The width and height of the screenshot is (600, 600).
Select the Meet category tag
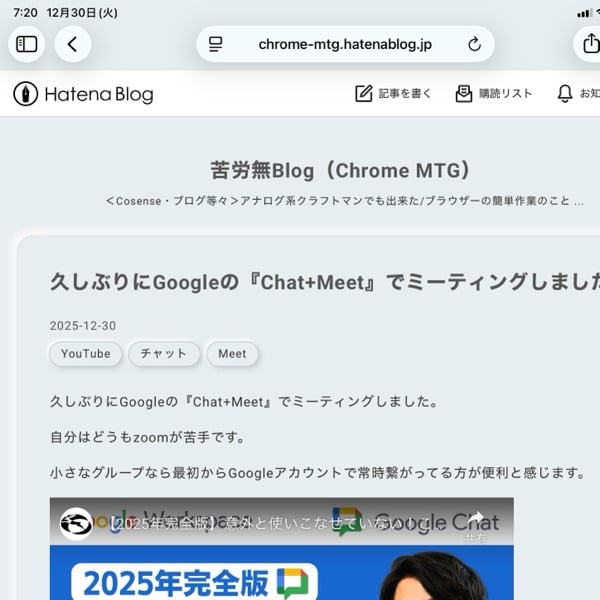point(232,354)
